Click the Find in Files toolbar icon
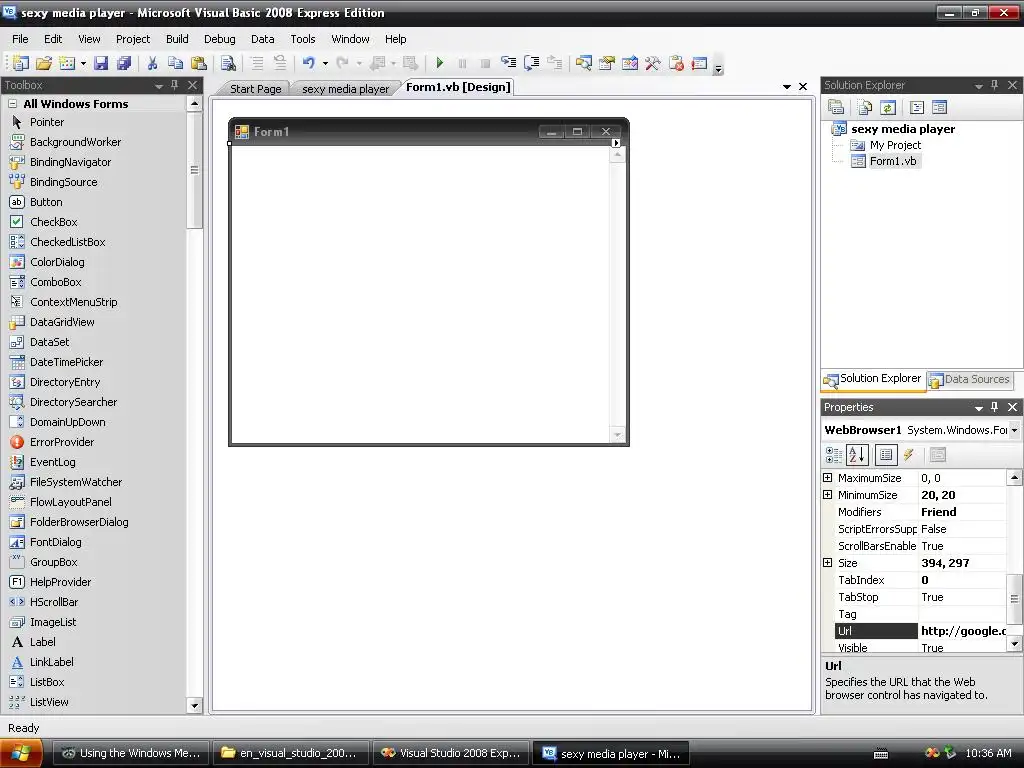The height and width of the screenshot is (768, 1024). (228, 63)
